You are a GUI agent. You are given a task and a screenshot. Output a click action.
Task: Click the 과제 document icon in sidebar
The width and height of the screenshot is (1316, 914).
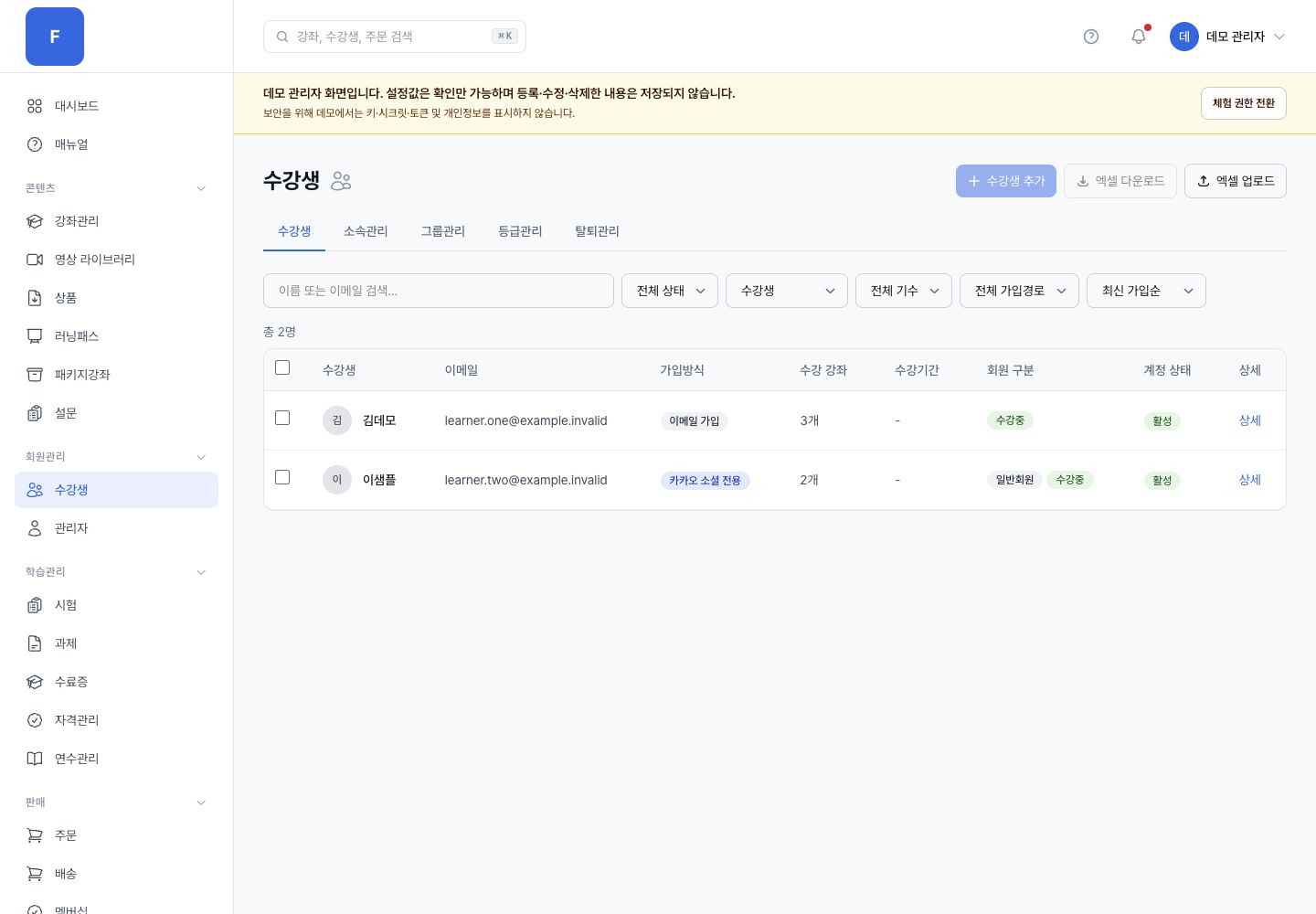(35, 643)
